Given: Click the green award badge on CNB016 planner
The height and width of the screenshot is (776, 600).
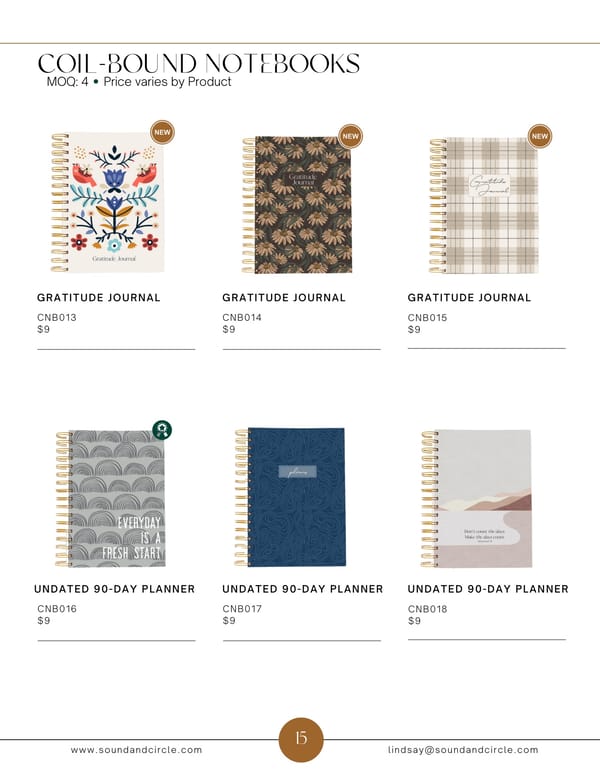Looking at the screenshot, I should coord(162,430).
